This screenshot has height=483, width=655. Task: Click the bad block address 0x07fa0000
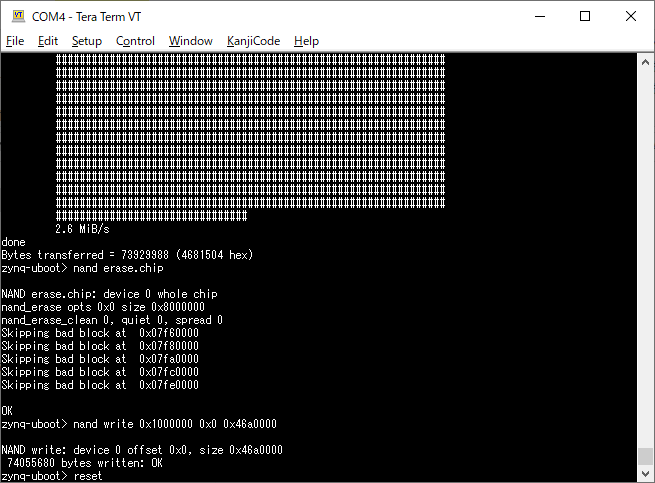pos(169,359)
